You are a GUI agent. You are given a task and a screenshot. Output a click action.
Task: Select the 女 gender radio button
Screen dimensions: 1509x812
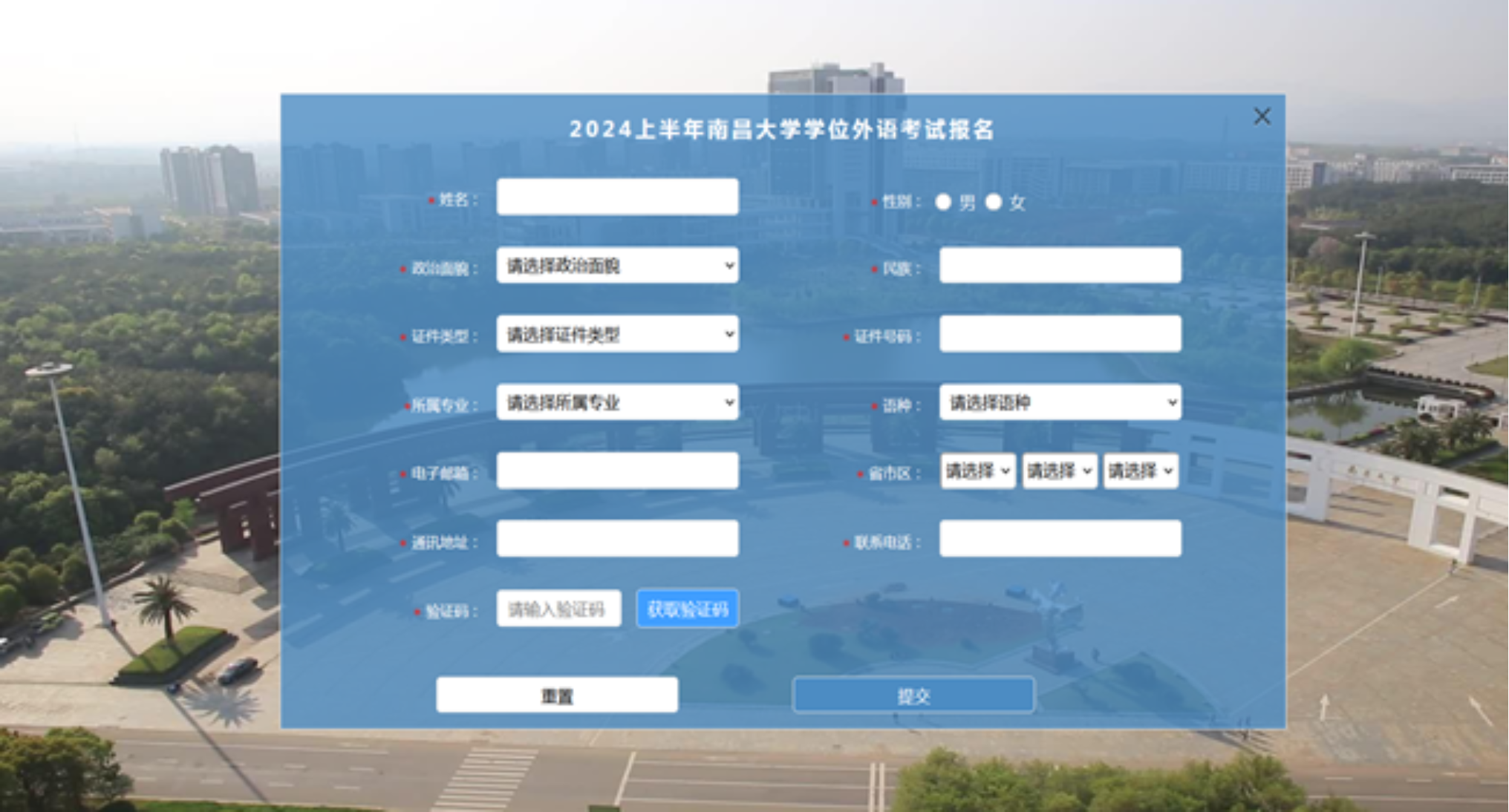994,202
